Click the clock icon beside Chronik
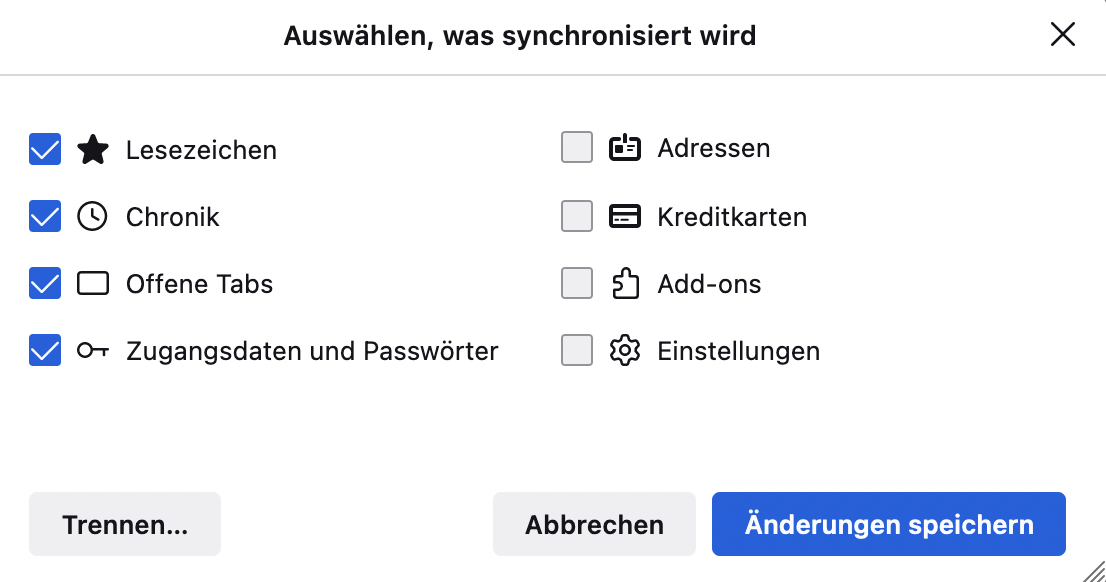The height and width of the screenshot is (582, 1106). [93, 217]
